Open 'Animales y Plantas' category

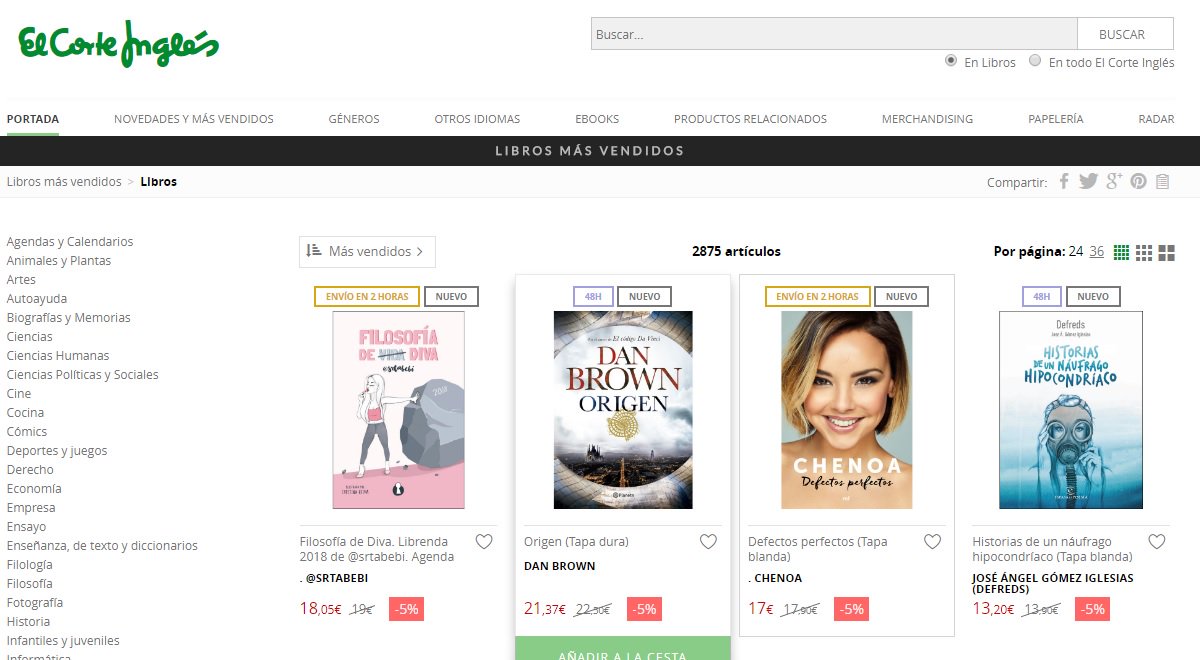[x=59, y=261]
